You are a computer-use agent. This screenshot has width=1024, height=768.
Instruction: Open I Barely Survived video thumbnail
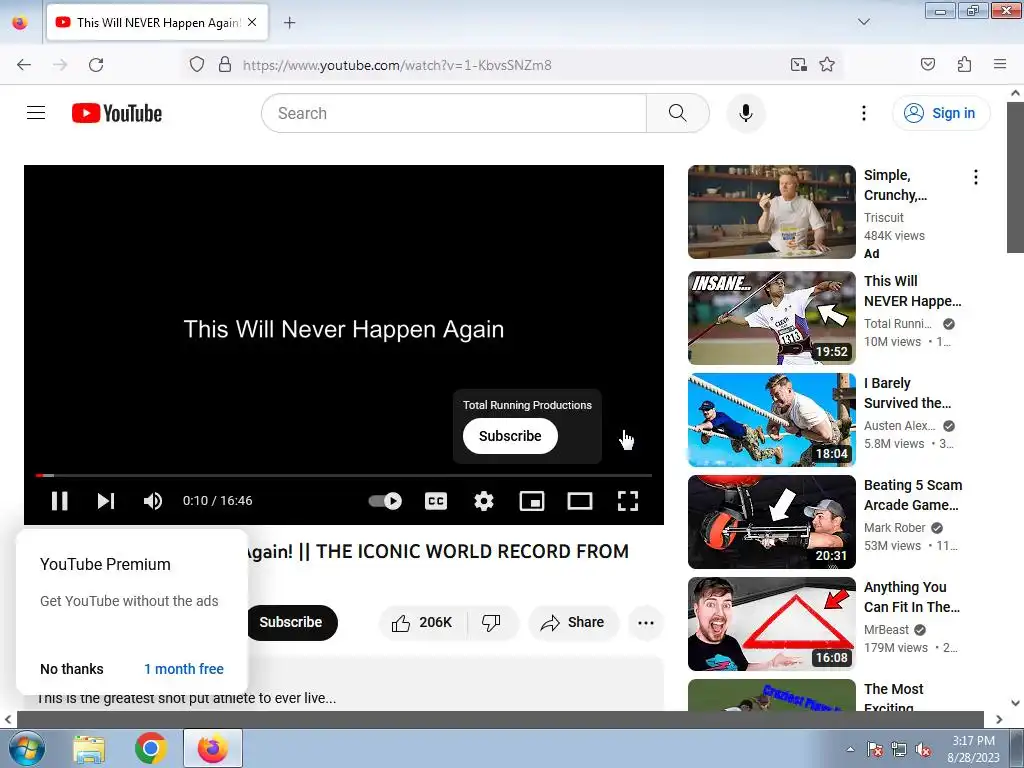click(772, 420)
